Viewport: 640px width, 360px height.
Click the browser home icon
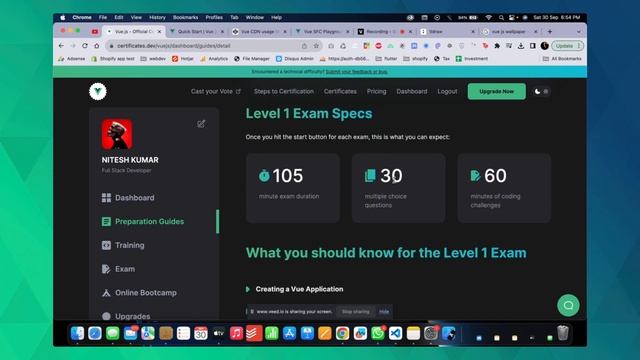click(97, 46)
